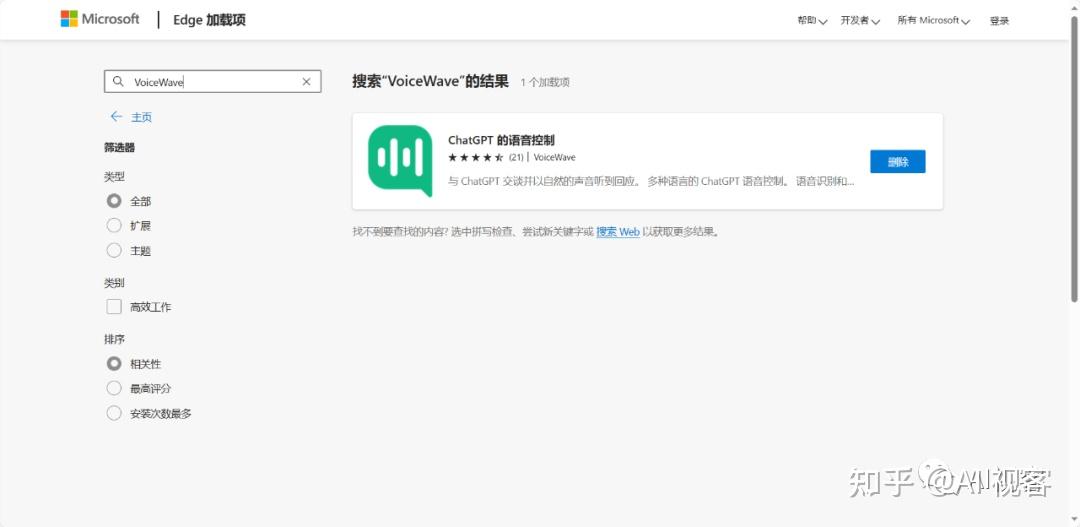Click the 删除 remove button

(x=897, y=161)
